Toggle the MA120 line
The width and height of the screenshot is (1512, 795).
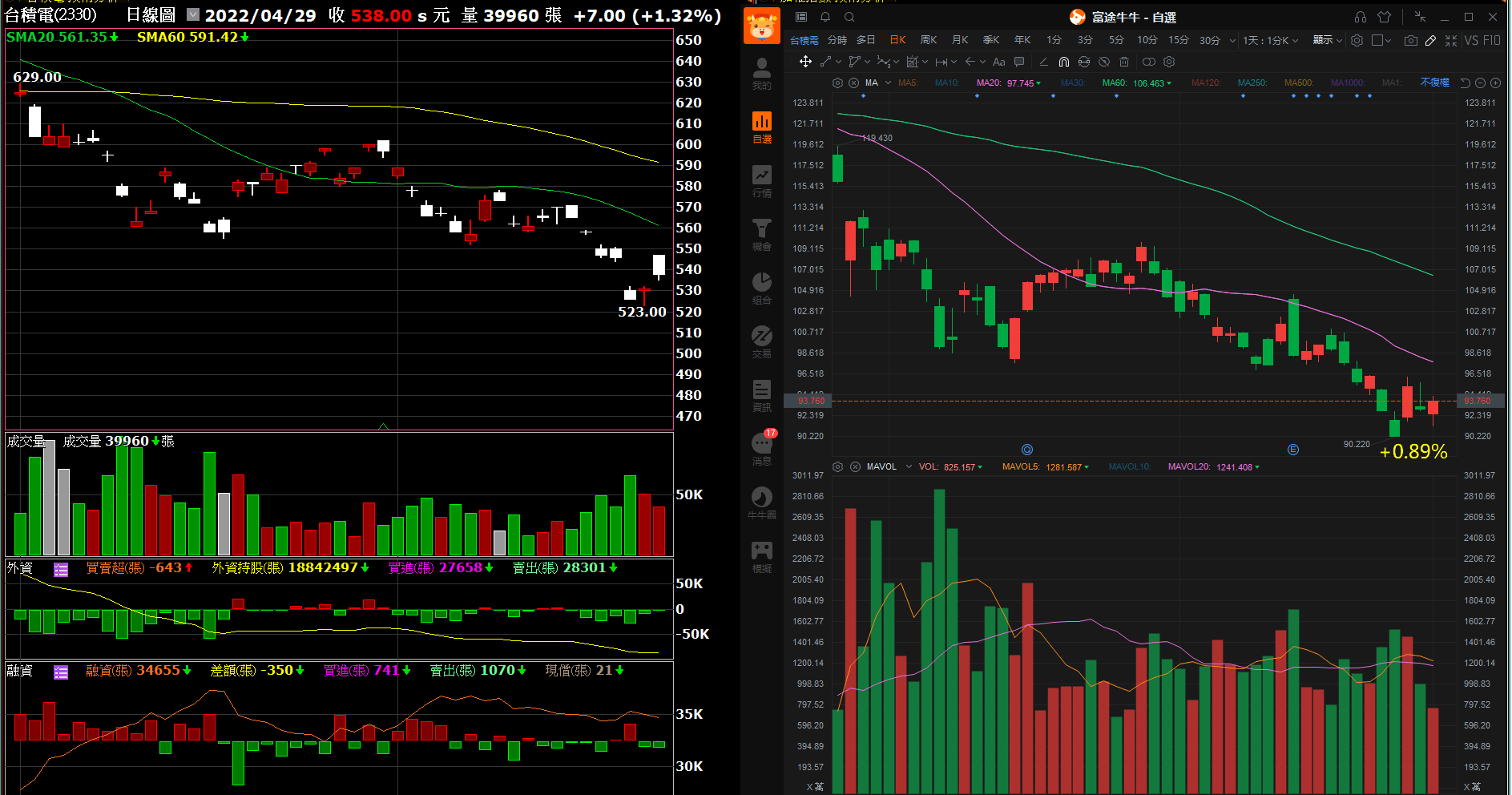click(1206, 83)
